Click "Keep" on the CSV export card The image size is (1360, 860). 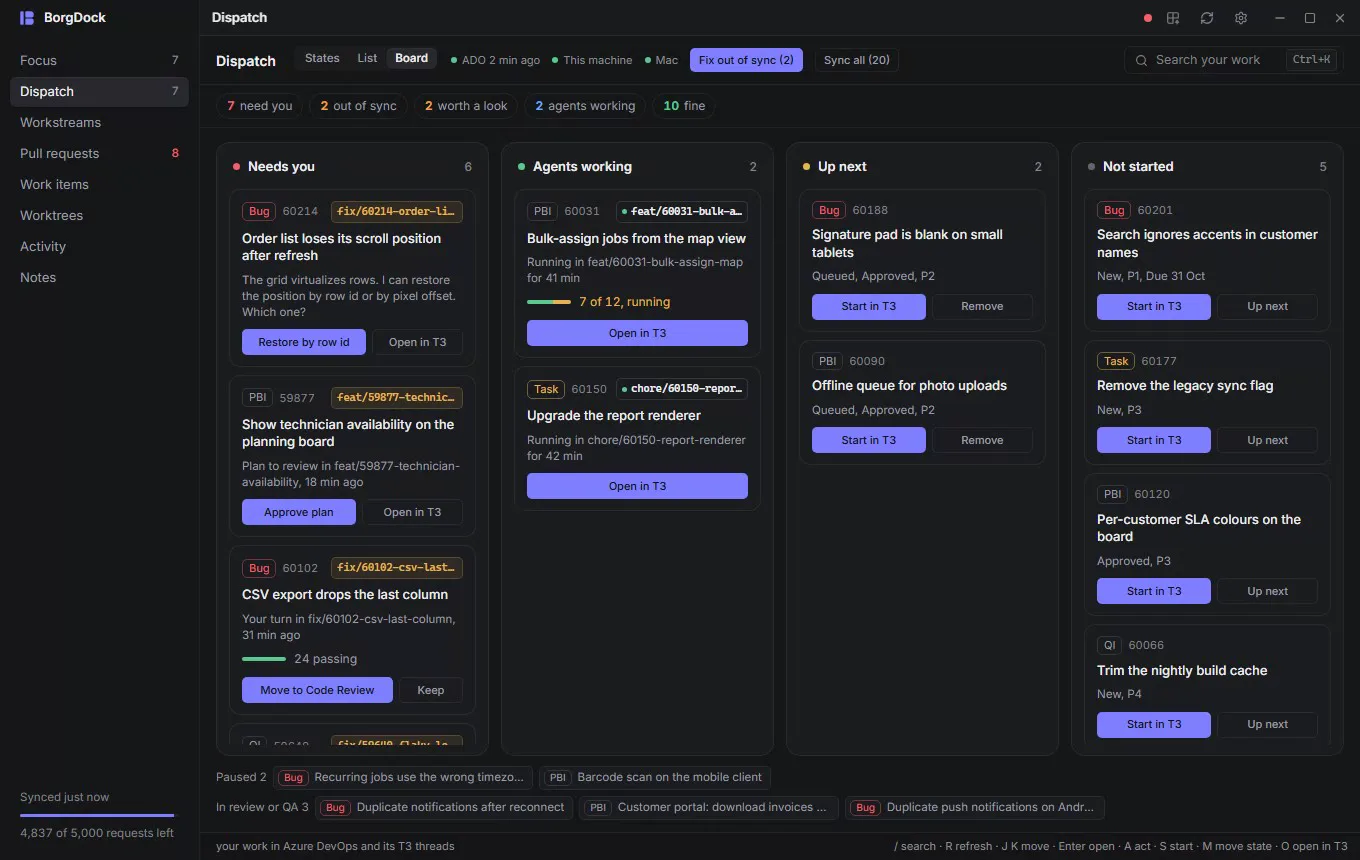point(431,690)
